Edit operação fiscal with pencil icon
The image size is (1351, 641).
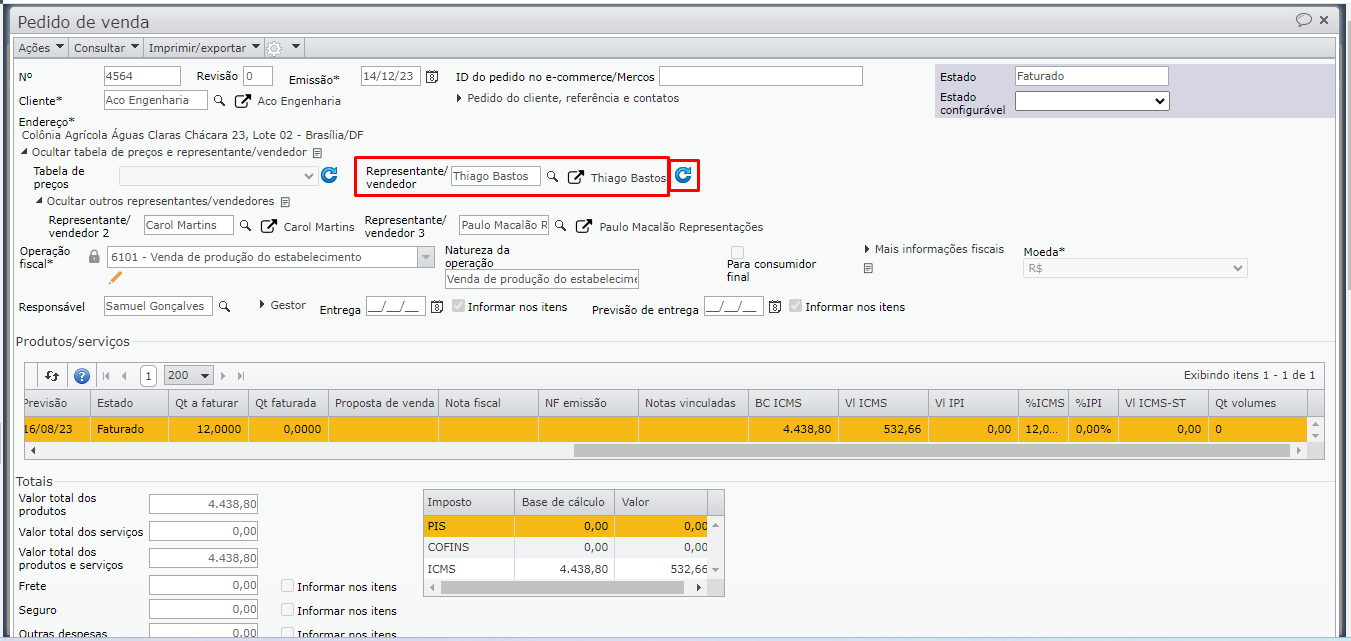tap(115, 278)
